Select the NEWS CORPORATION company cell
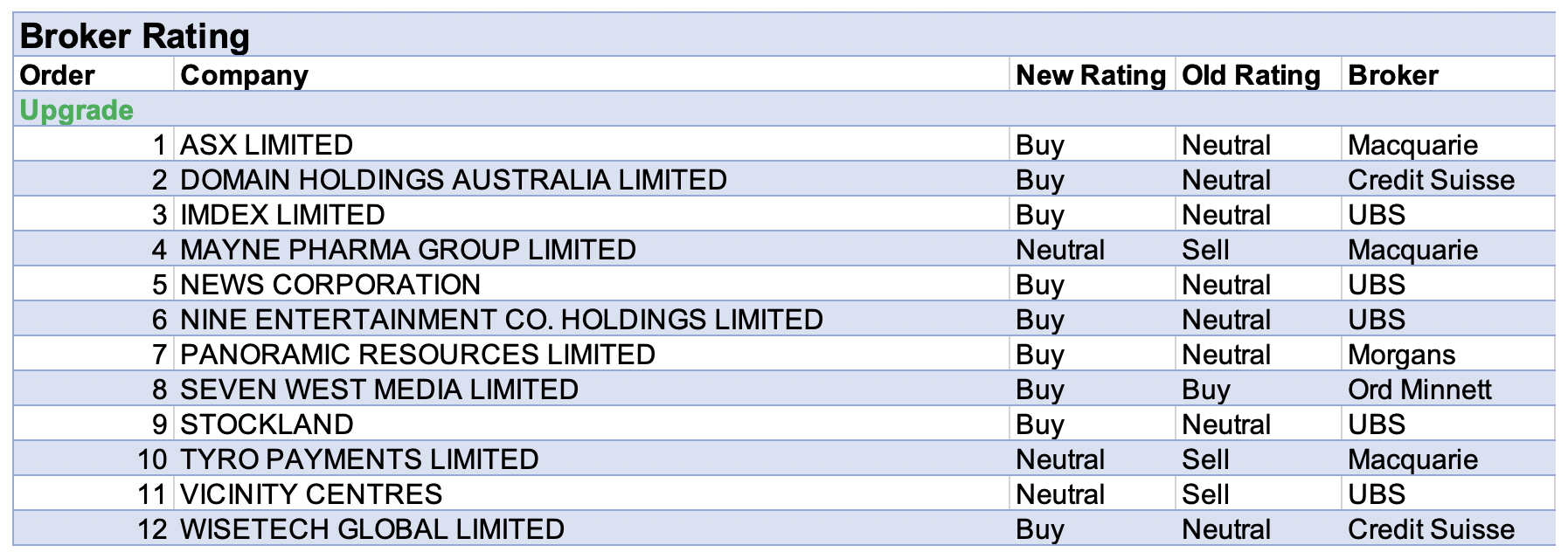Image resolution: width=1568 pixels, height=559 pixels. coord(330,285)
